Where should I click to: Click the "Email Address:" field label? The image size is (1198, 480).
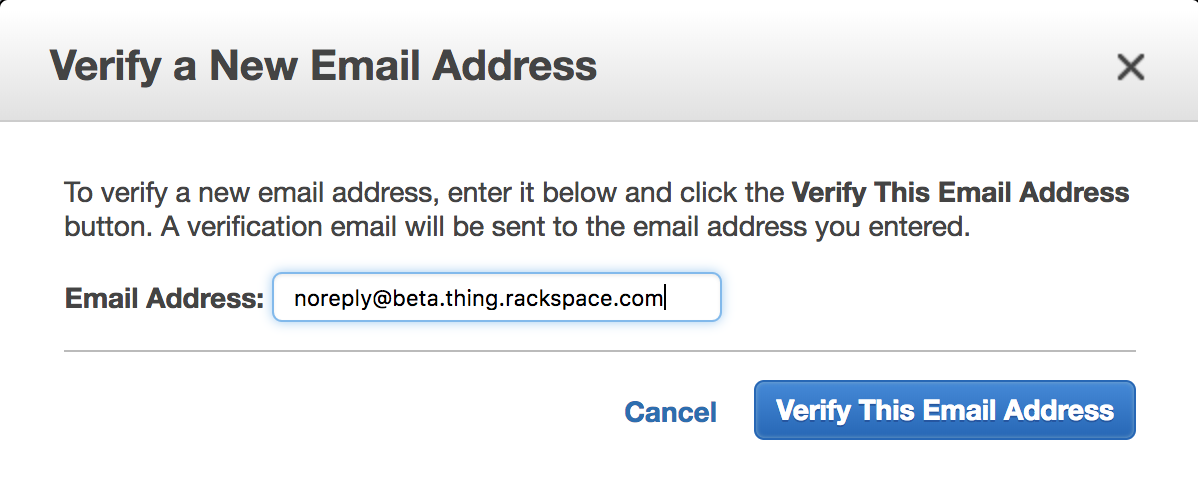coord(164,298)
